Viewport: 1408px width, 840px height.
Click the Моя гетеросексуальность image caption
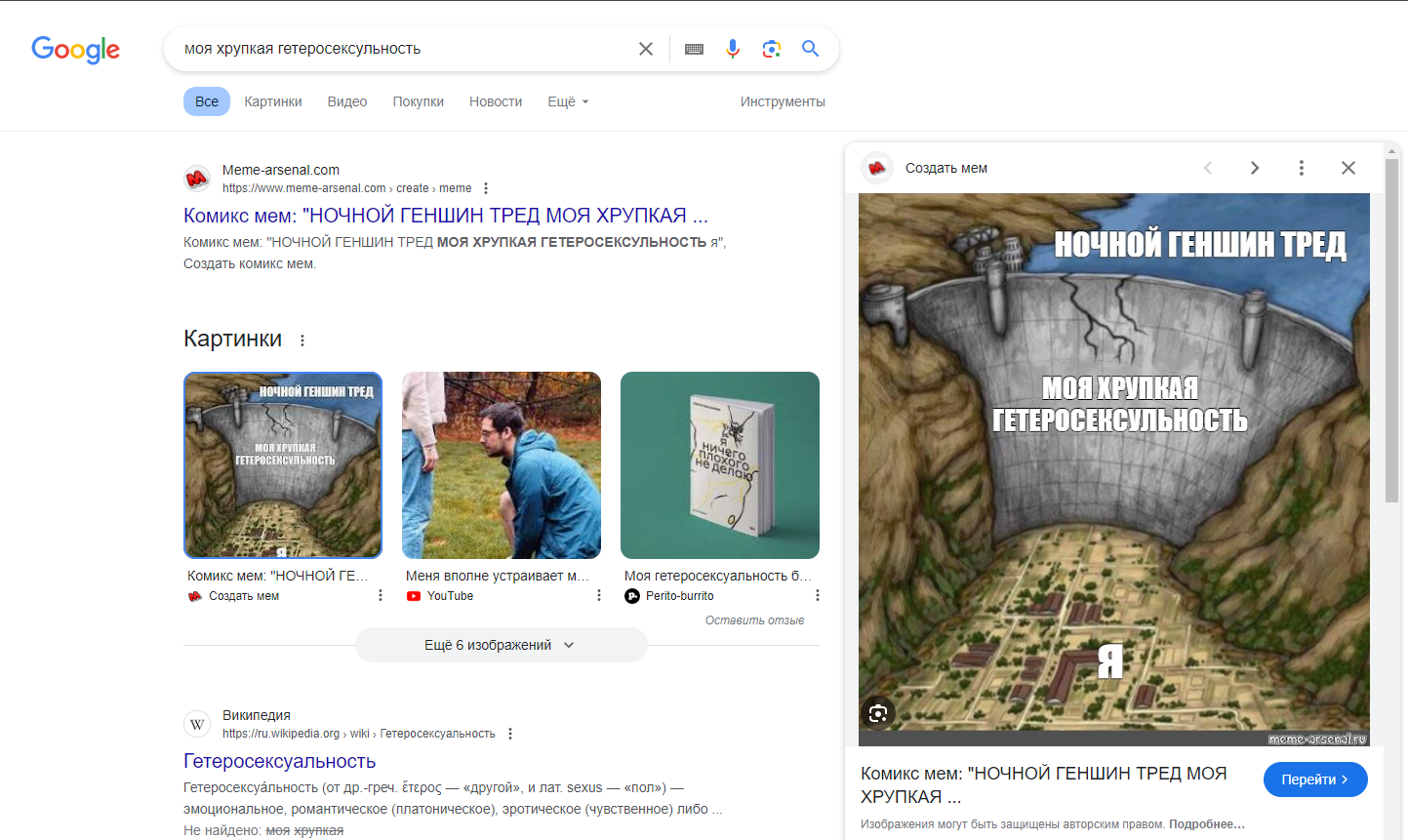click(718, 576)
